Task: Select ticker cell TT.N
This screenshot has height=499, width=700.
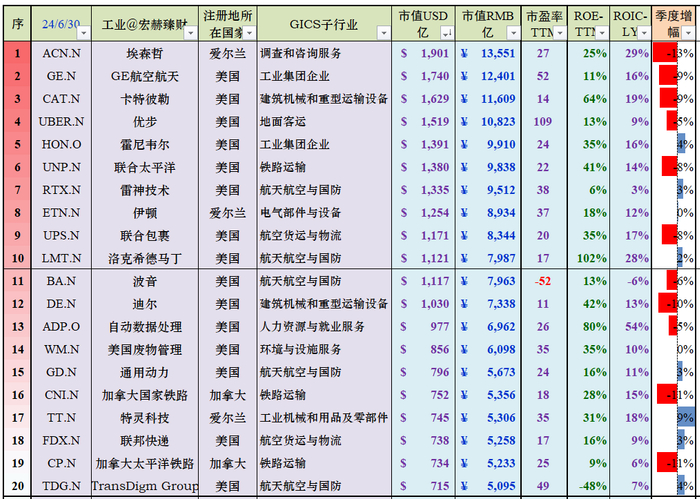Action: 62,418
